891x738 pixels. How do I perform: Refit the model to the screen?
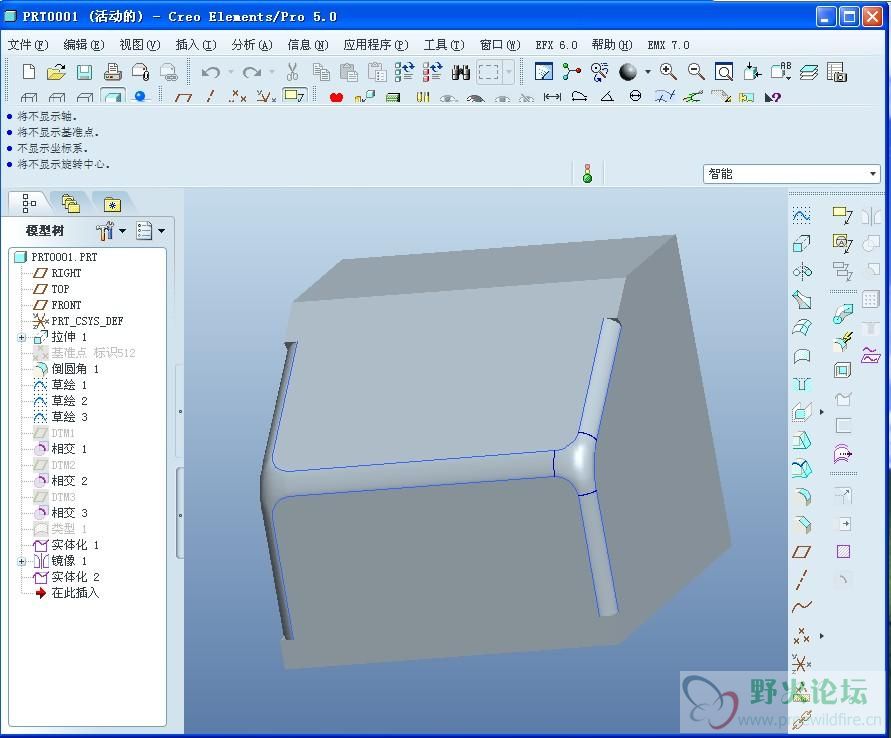pyautogui.click(x=724, y=72)
